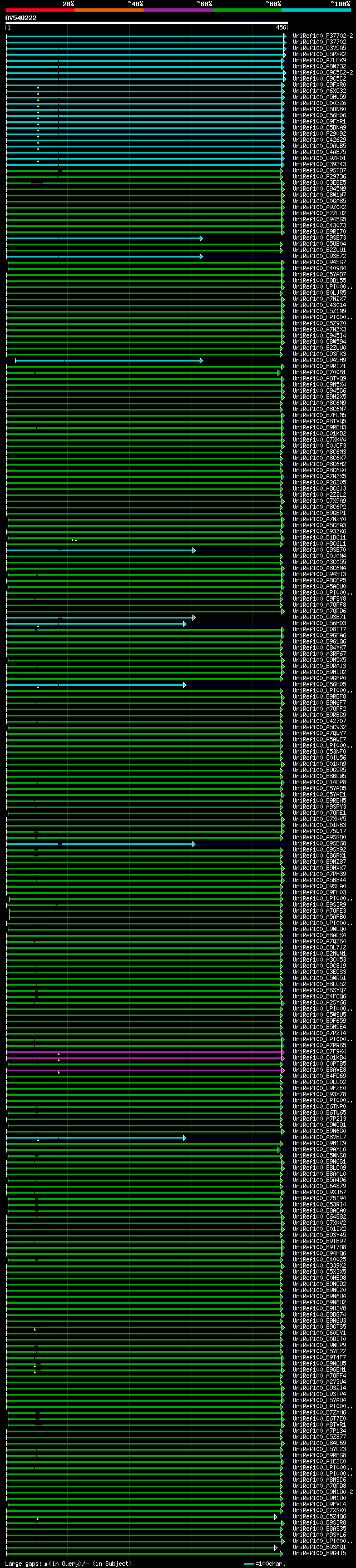Select hit label UniRef100_B9T4F7
The width and height of the screenshot is (356, 1568).
tap(319, 1357)
